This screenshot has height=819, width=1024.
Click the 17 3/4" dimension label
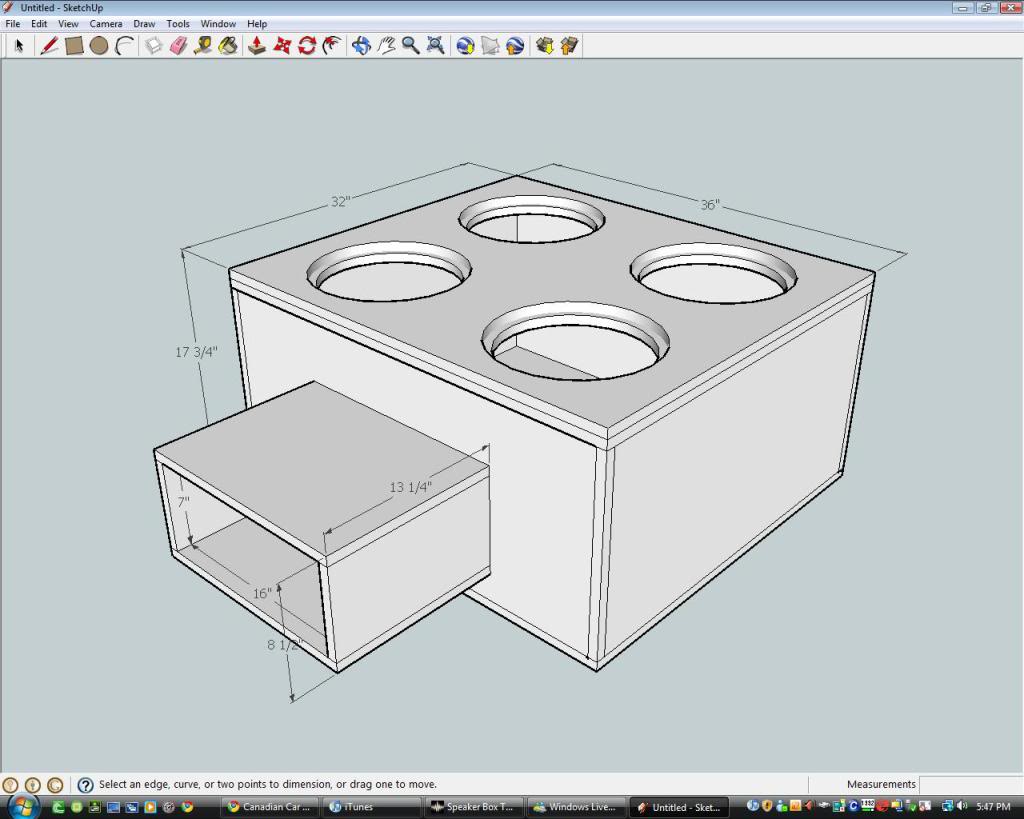click(x=196, y=352)
